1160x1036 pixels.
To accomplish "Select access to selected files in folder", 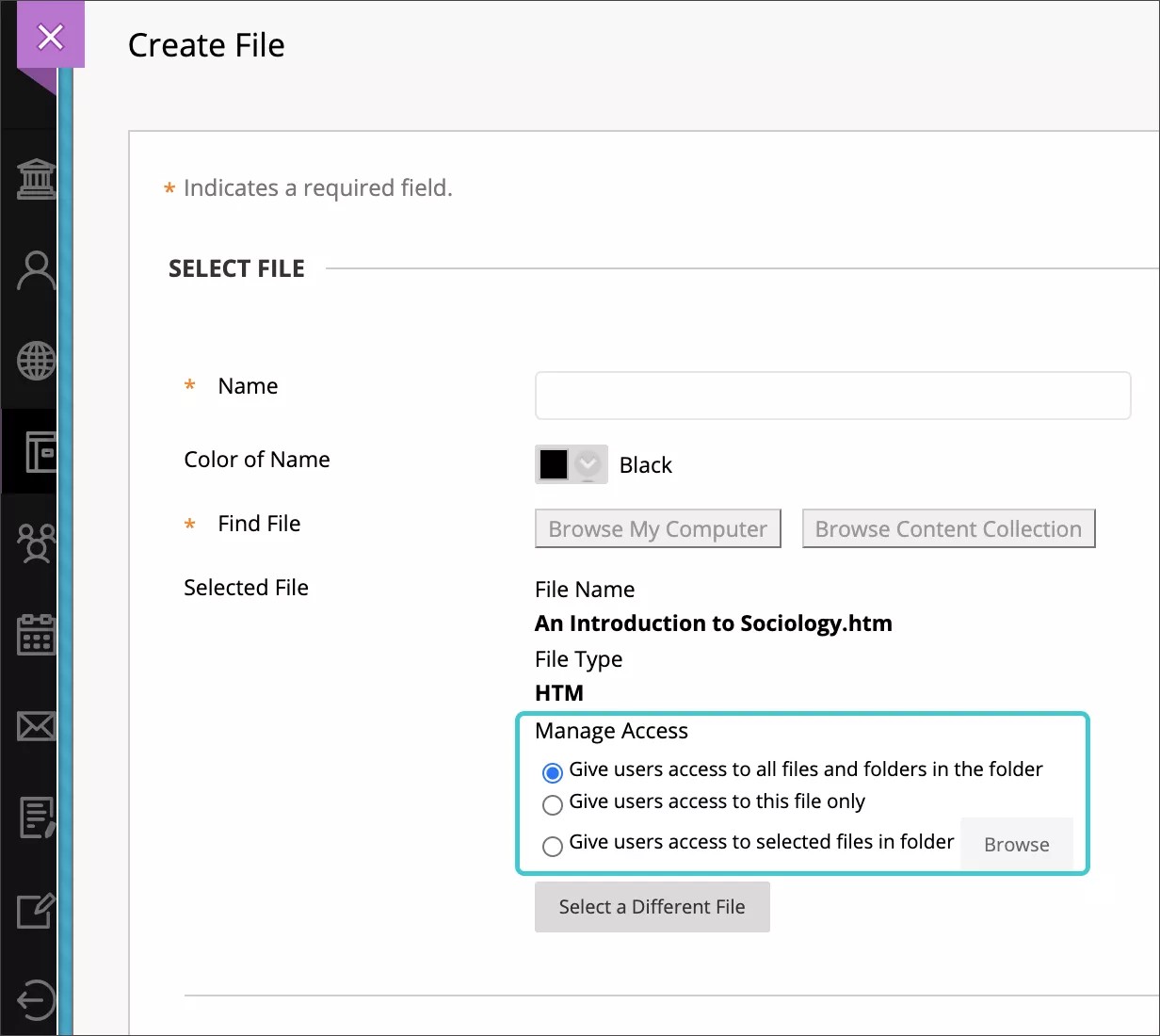I will pyautogui.click(x=553, y=846).
